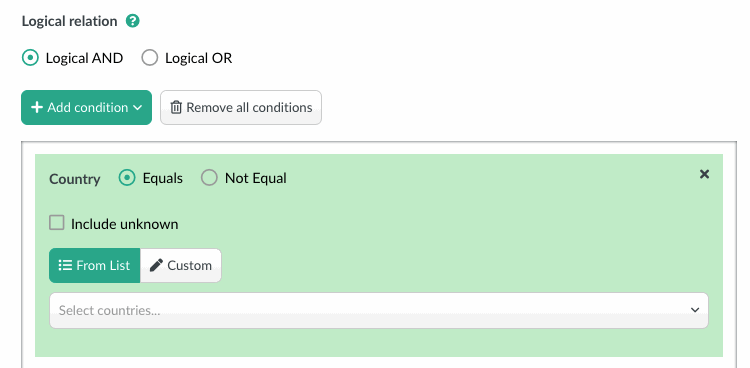
Task: Switch to the From List tab
Action: tap(95, 265)
